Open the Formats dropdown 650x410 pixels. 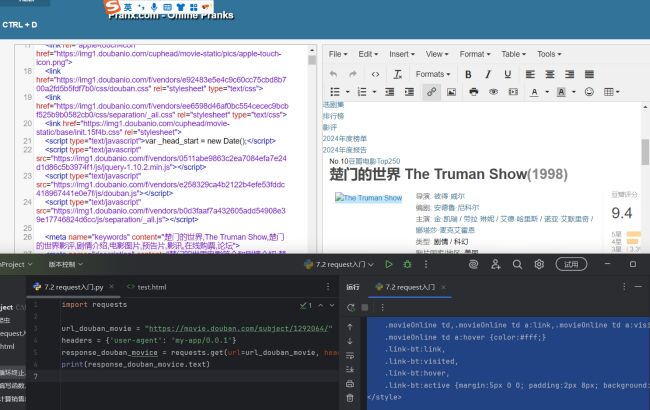[433, 74]
